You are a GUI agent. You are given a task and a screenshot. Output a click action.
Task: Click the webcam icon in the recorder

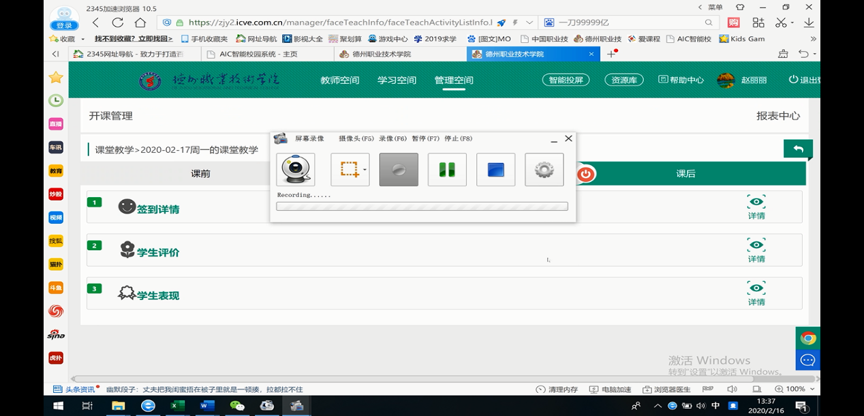(295, 170)
